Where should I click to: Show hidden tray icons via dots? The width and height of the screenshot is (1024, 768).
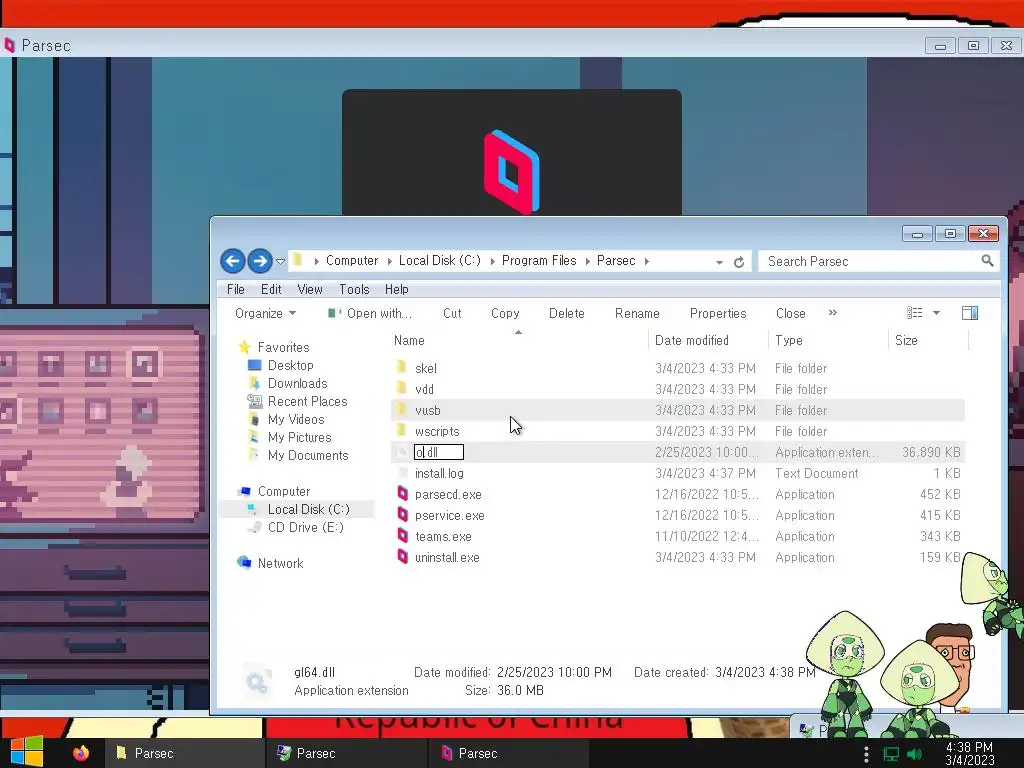tap(866, 754)
